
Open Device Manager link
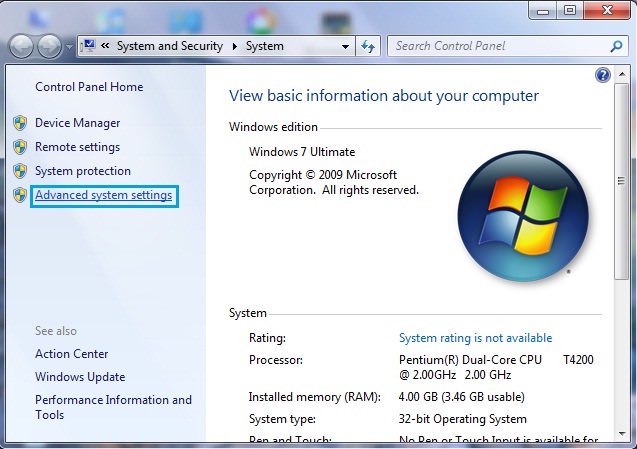pyautogui.click(x=78, y=123)
